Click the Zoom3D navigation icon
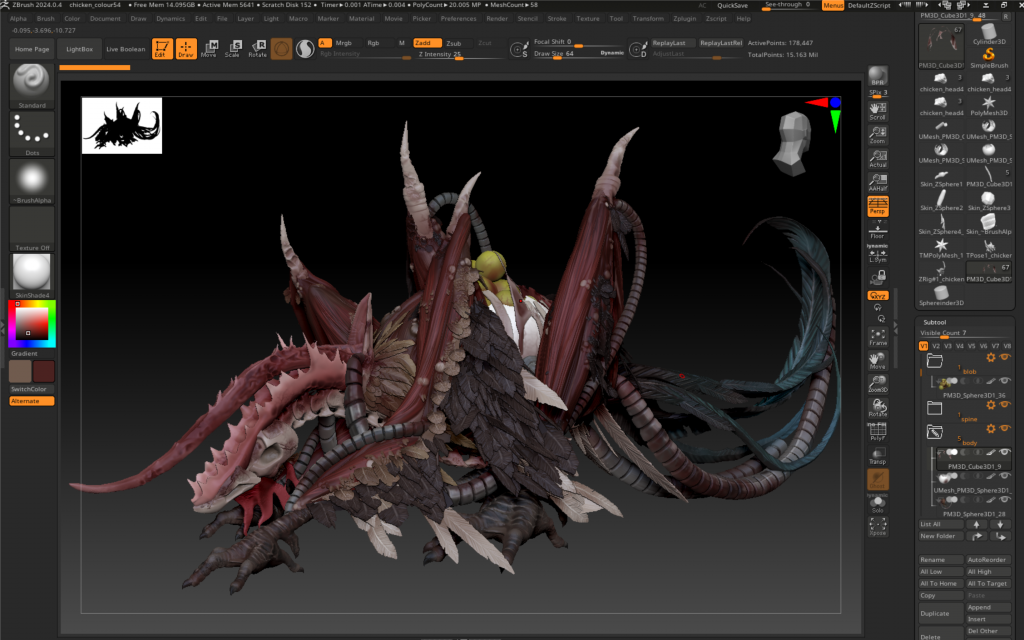This screenshot has height=640, width=1024. (877, 383)
